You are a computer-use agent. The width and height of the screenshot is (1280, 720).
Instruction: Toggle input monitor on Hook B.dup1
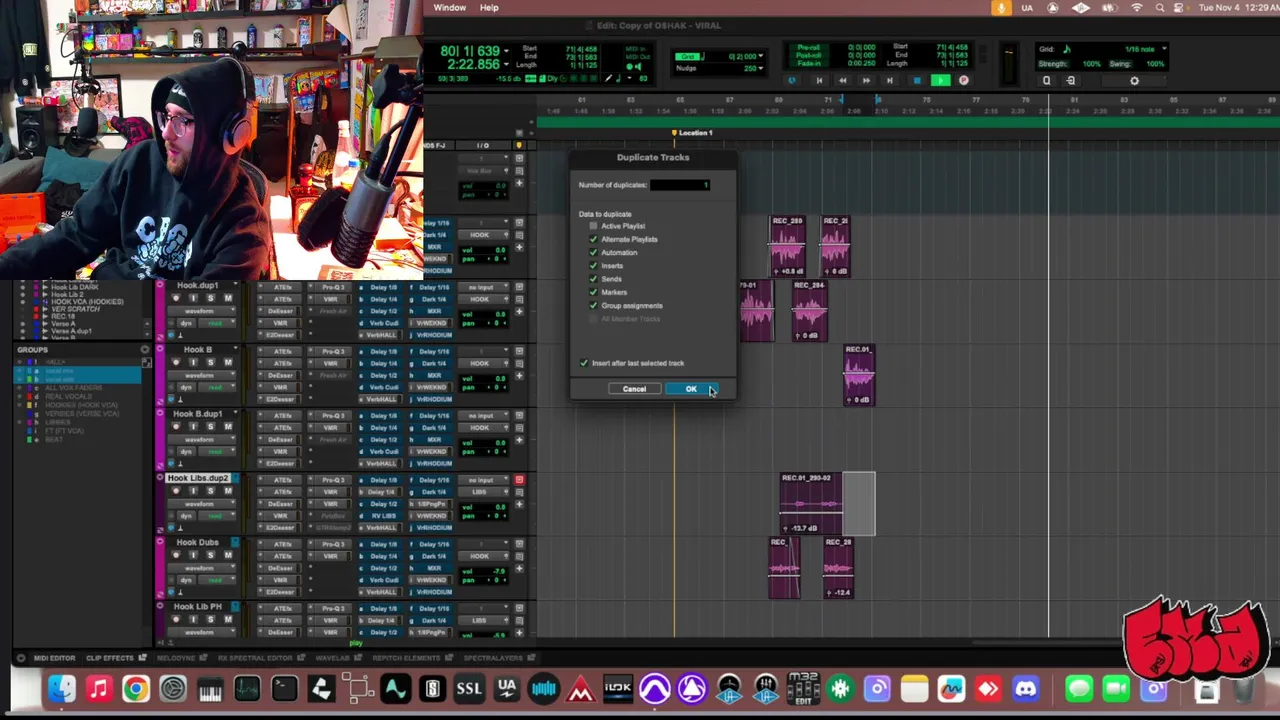click(x=193, y=427)
